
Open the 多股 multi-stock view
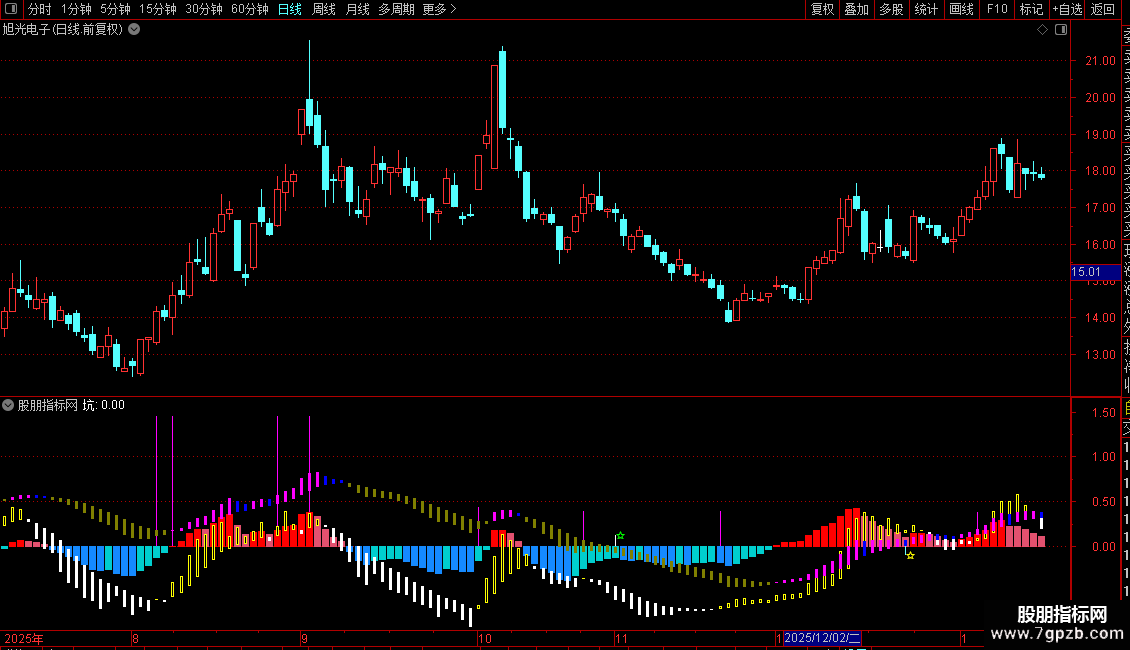point(891,9)
